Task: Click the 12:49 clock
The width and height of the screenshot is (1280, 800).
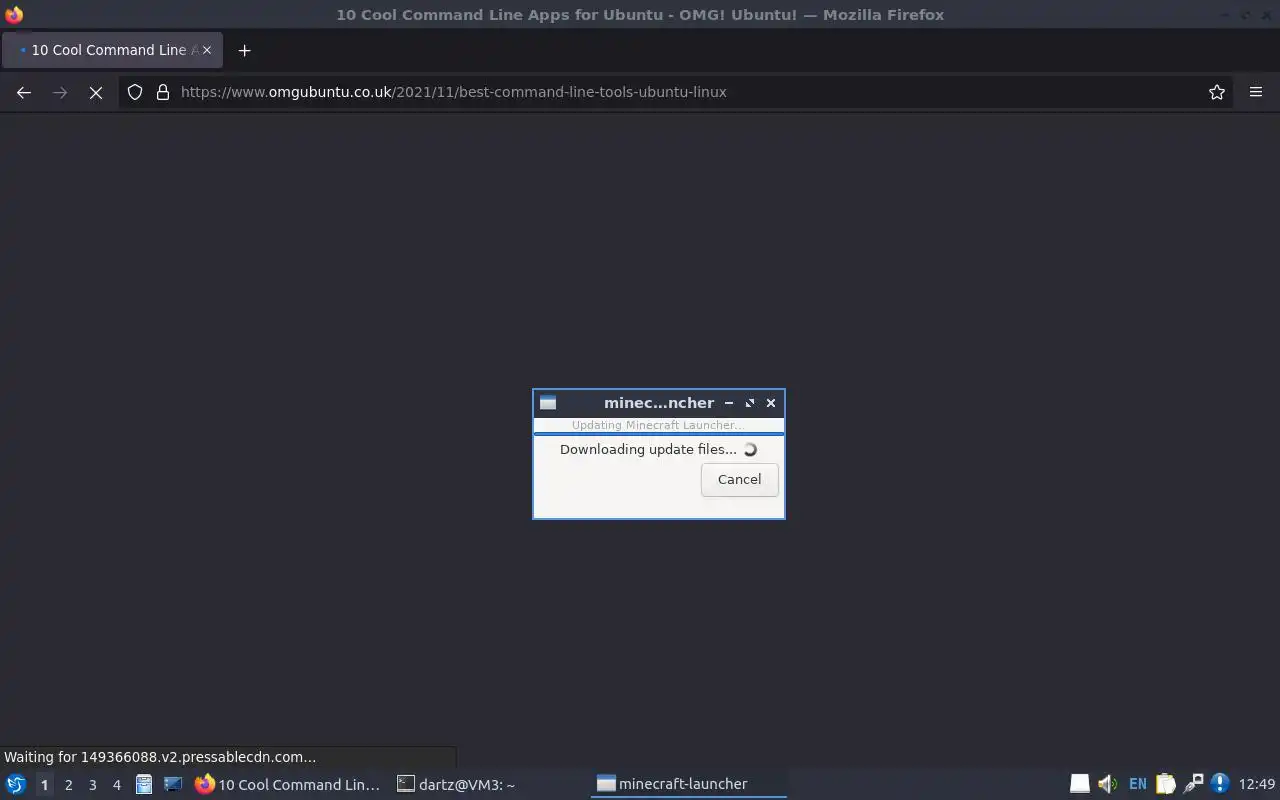Action: [1257, 784]
